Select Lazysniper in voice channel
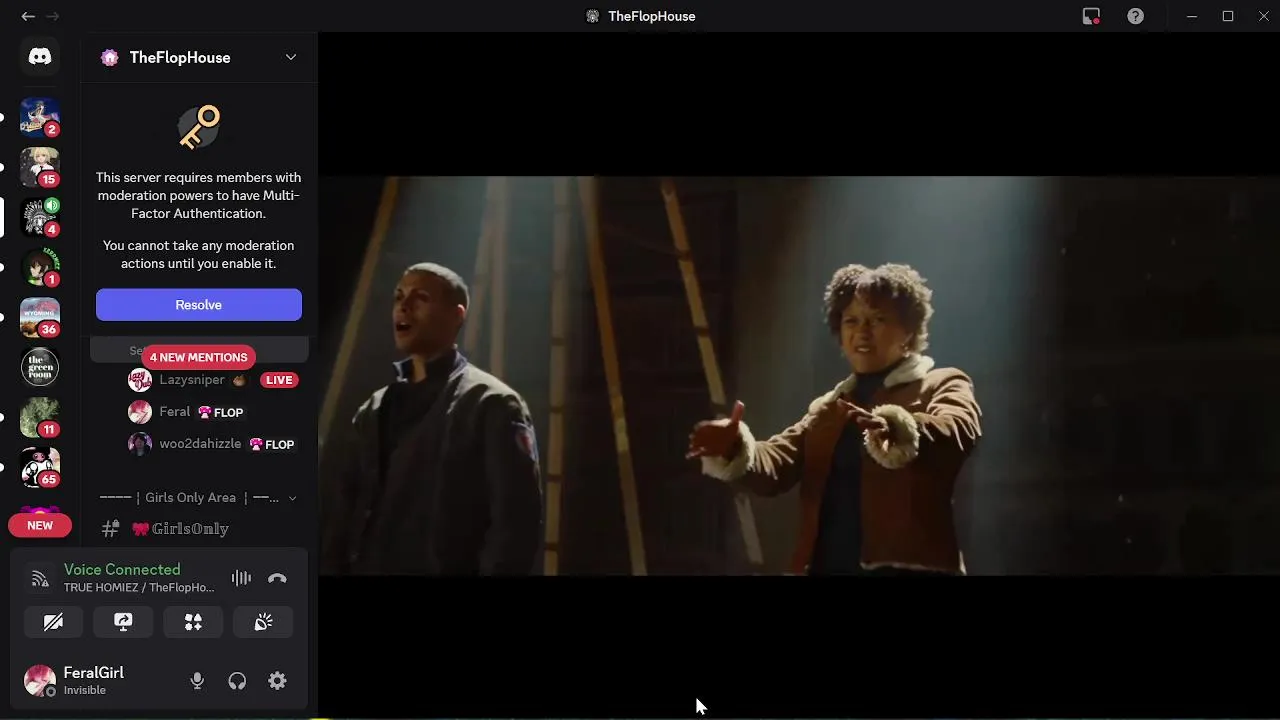The image size is (1280, 720). 192,380
